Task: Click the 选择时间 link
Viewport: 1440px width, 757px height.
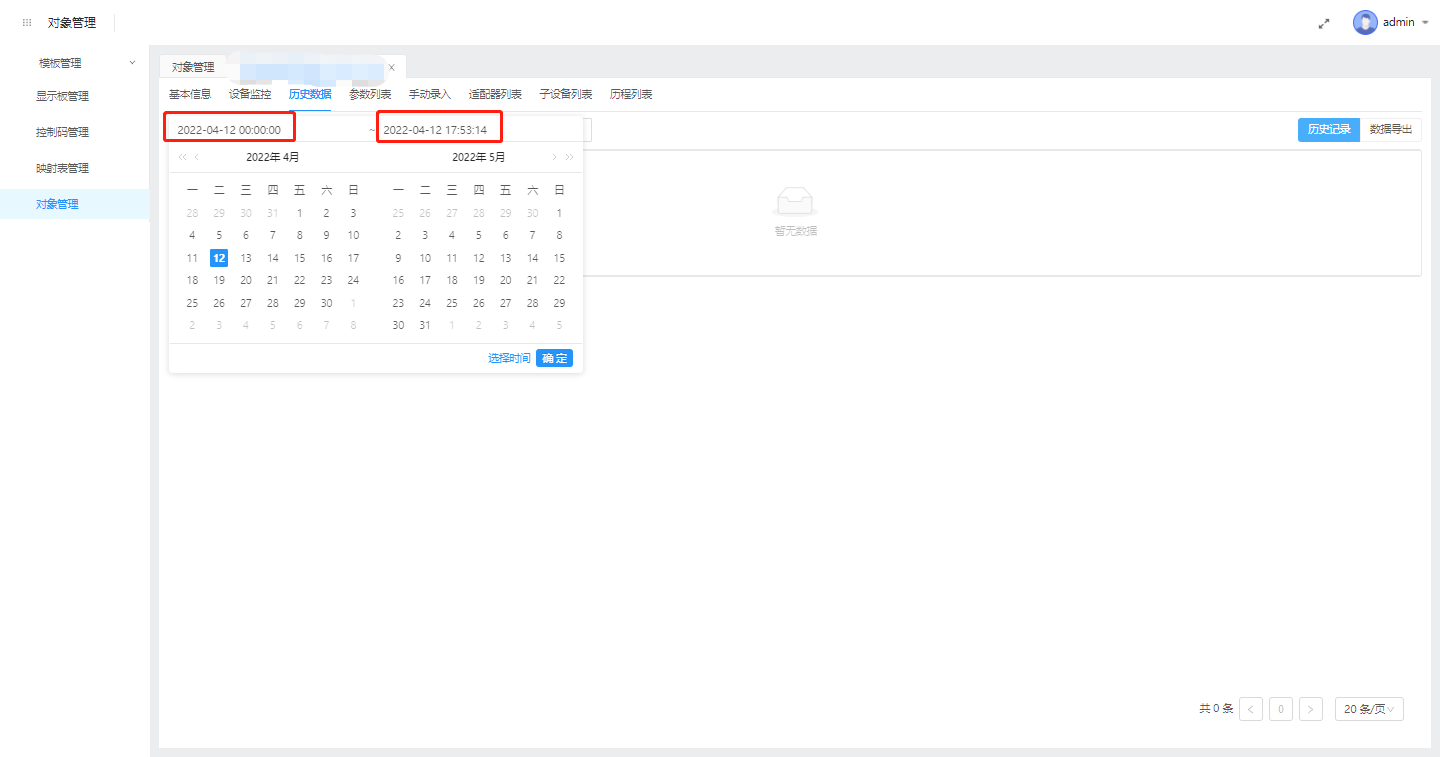Action: (x=509, y=358)
